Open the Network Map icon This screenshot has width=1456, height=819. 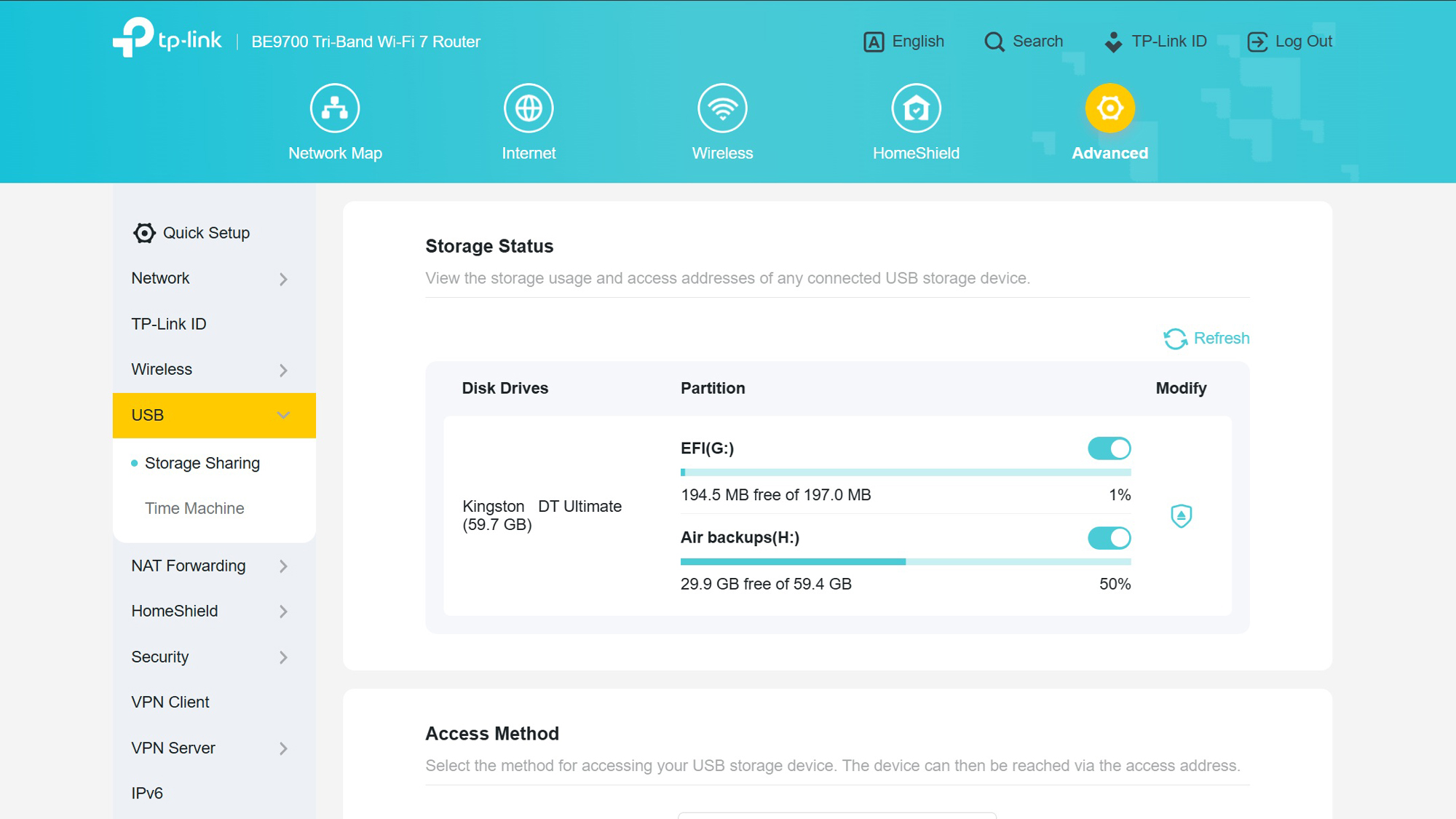(335, 108)
